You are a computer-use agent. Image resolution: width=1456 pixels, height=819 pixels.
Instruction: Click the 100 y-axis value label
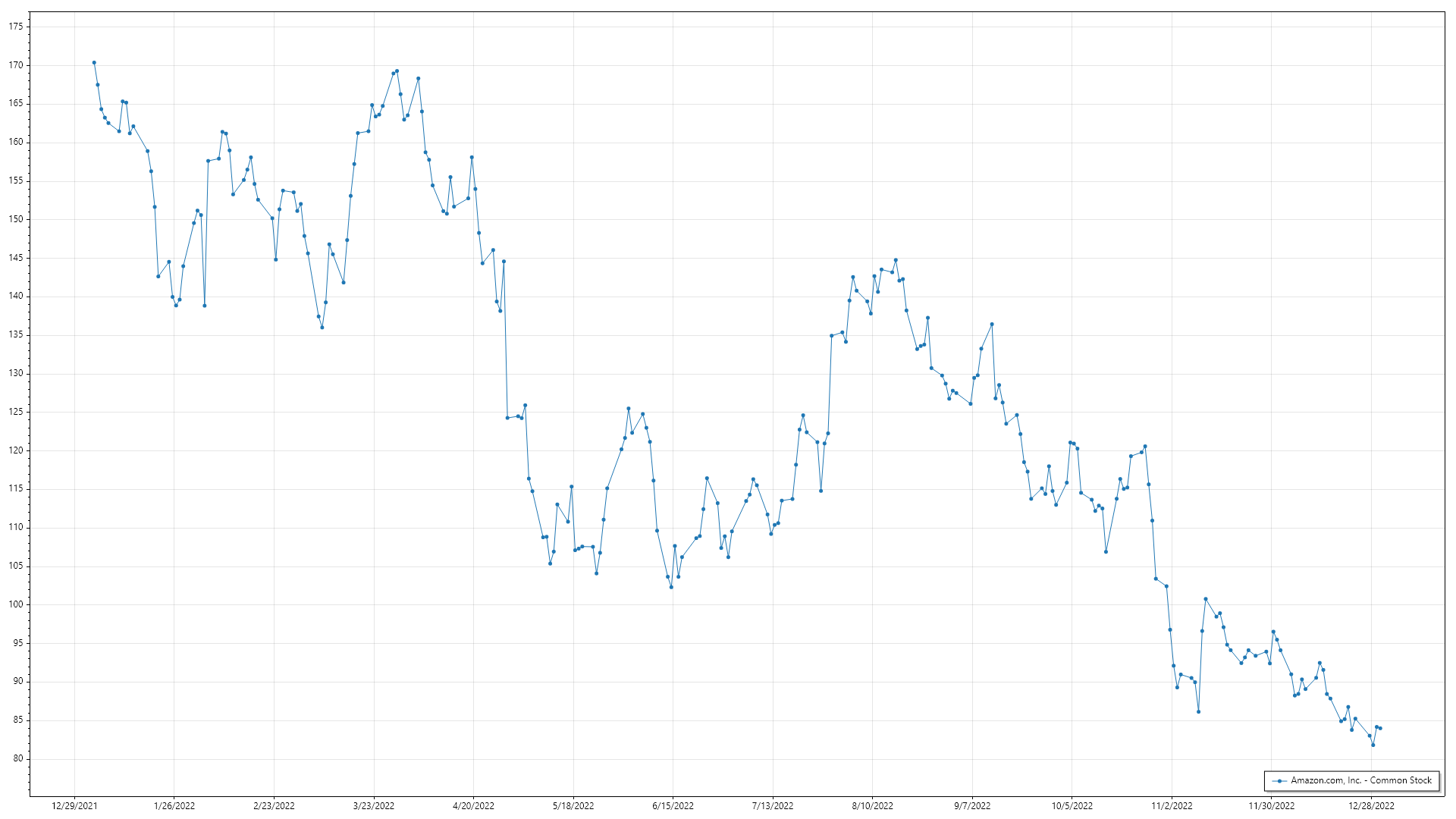point(16,604)
